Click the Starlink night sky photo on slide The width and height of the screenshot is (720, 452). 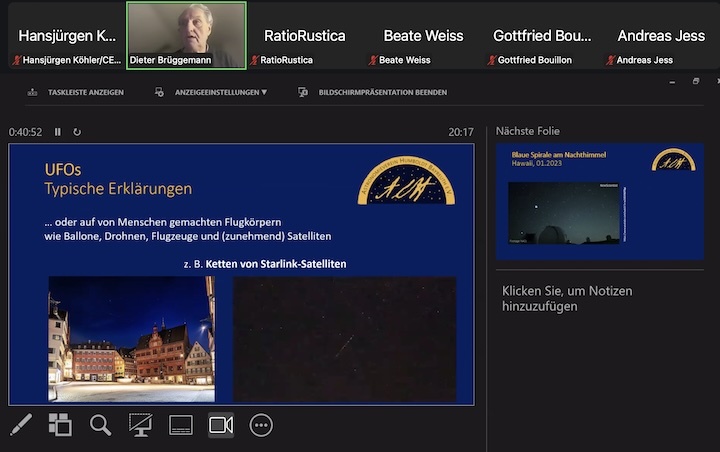point(345,339)
